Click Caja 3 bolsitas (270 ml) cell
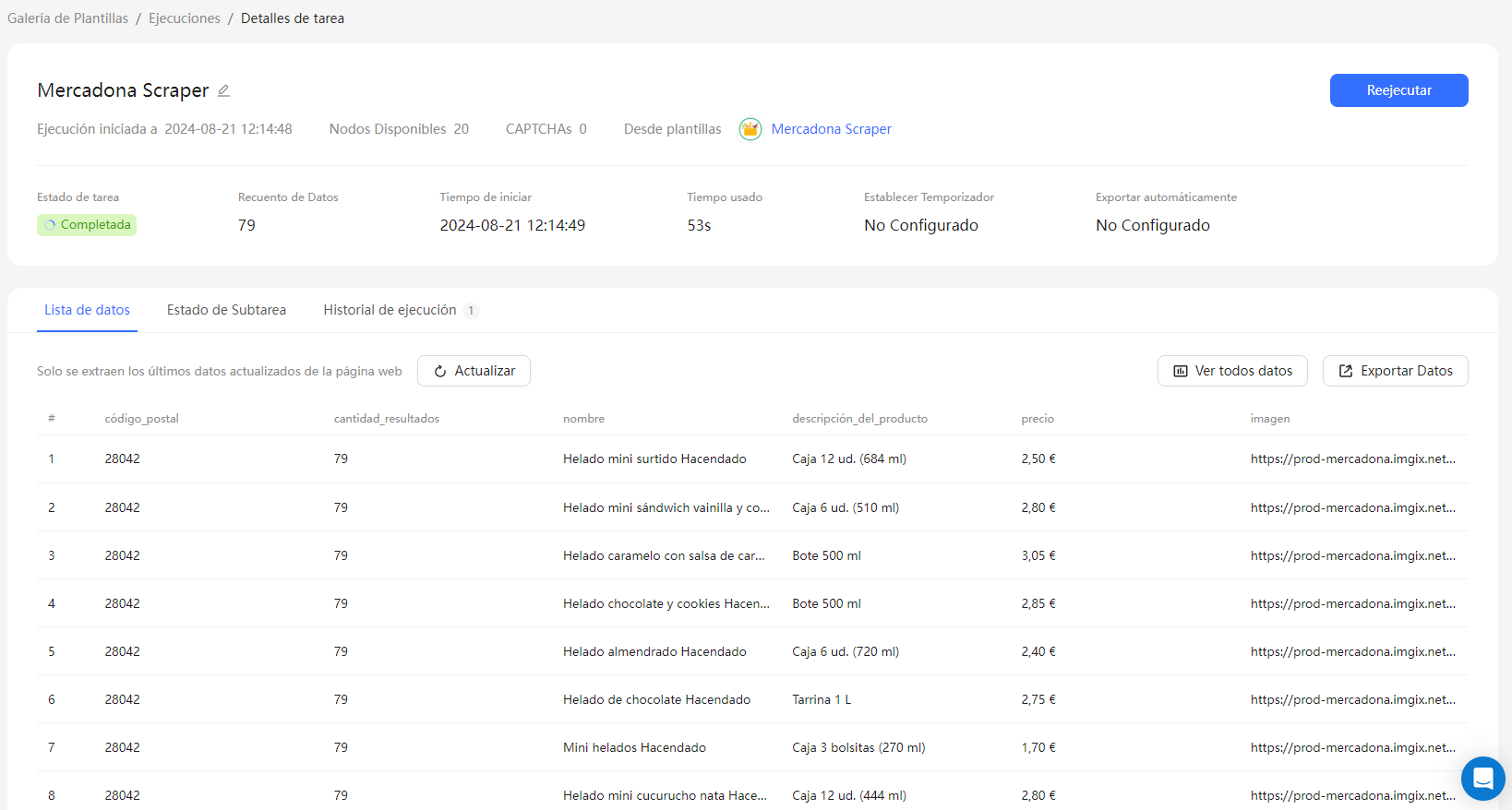Image resolution: width=1512 pixels, height=810 pixels. 858,747
